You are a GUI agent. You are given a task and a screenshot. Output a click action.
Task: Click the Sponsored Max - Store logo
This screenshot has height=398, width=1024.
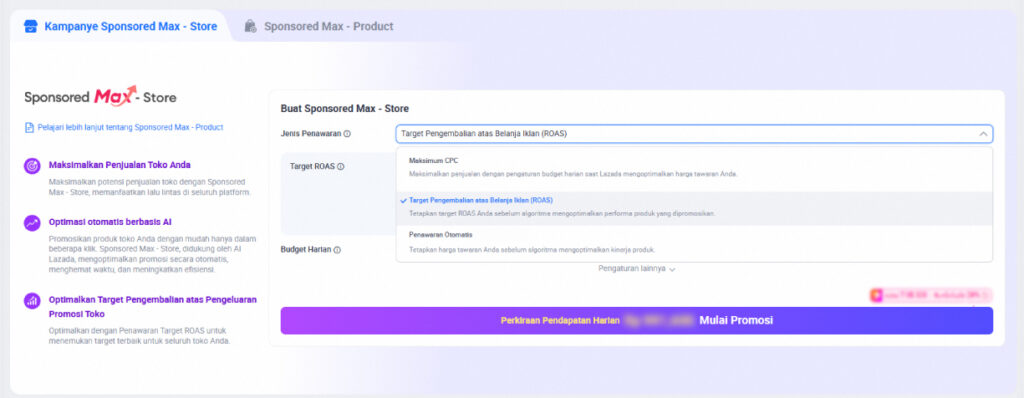pyautogui.click(x=100, y=97)
